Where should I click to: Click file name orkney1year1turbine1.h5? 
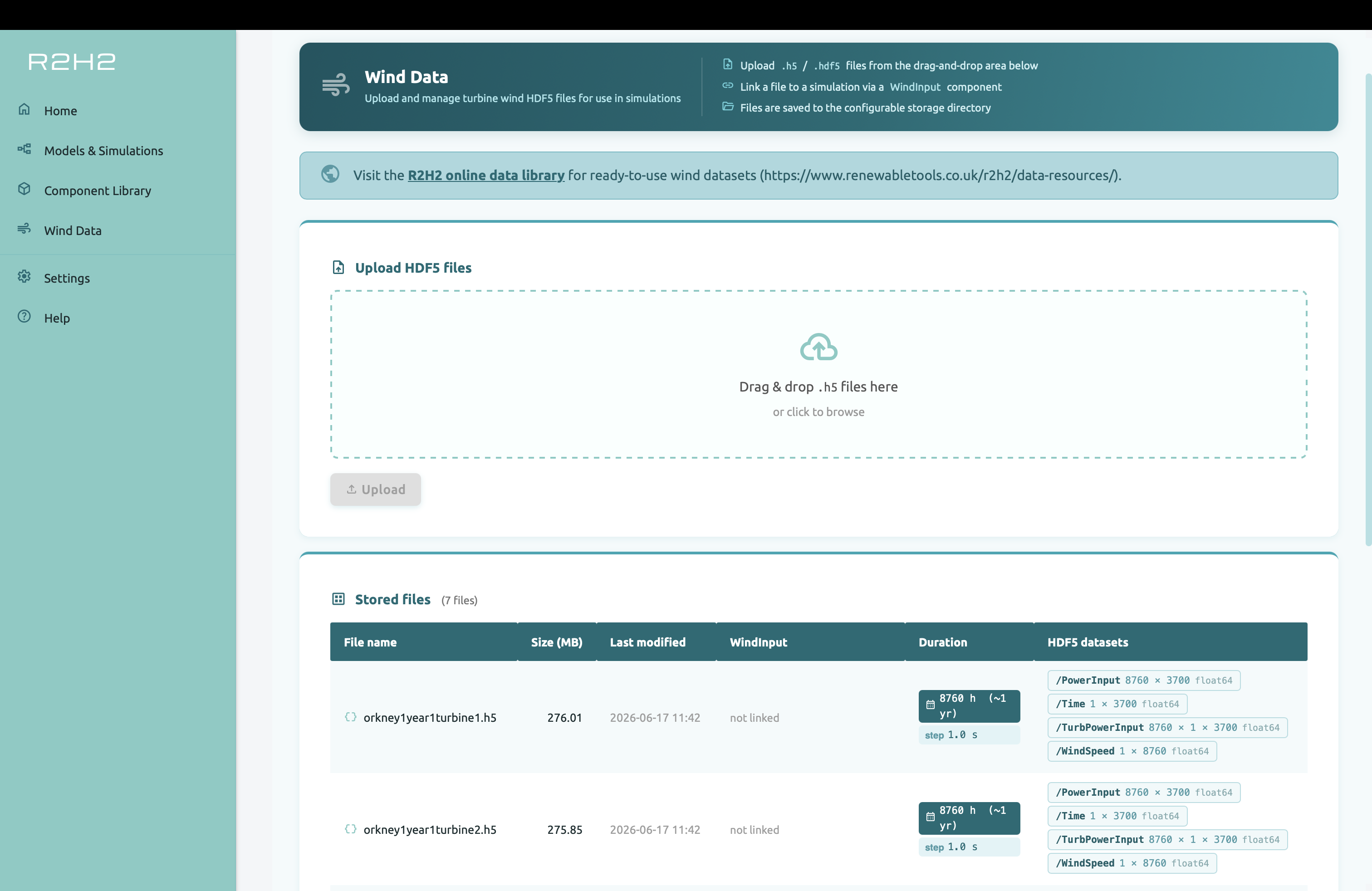pos(430,718)
